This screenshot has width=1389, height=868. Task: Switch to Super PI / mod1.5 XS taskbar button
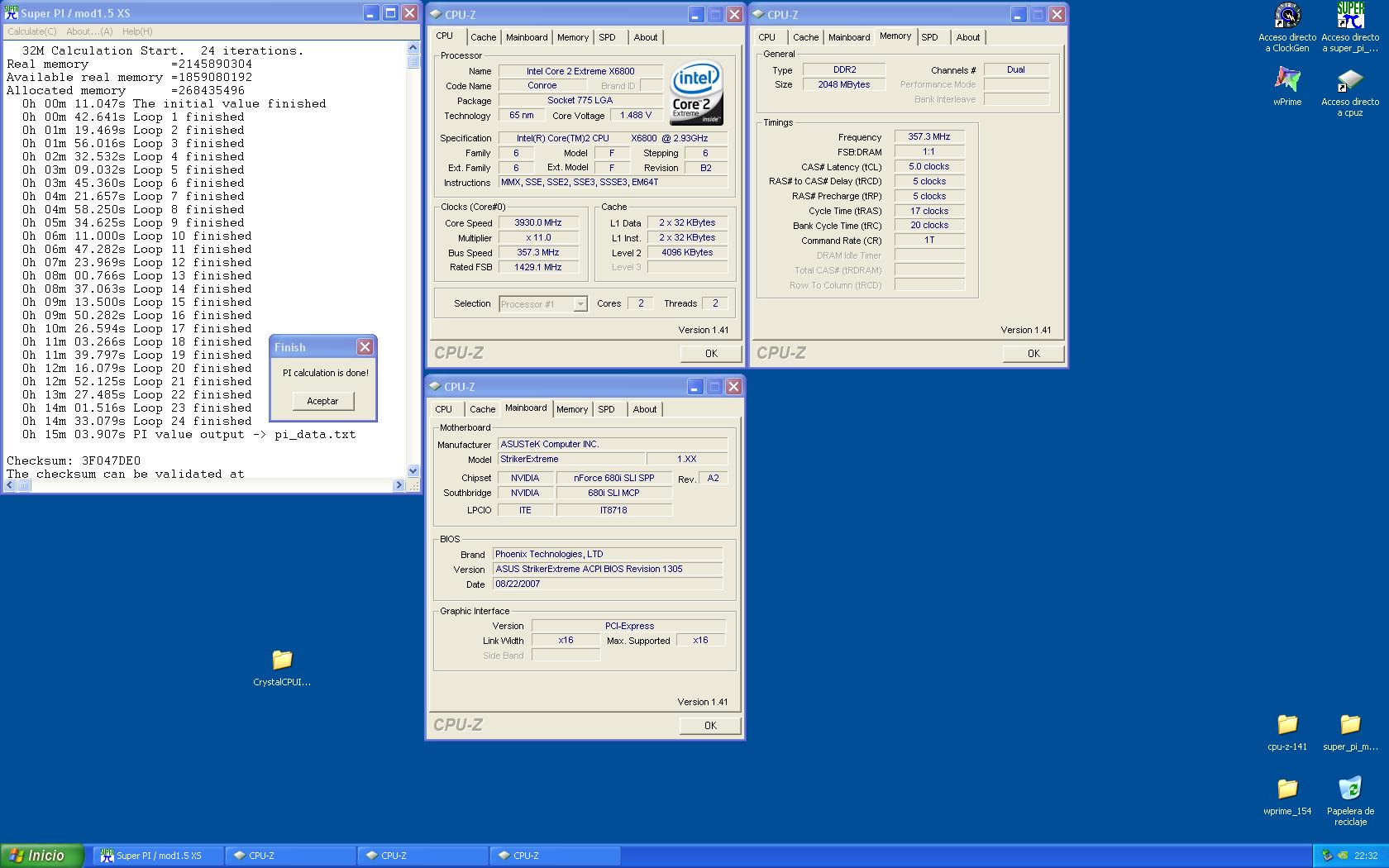click(x=158, y=856)
